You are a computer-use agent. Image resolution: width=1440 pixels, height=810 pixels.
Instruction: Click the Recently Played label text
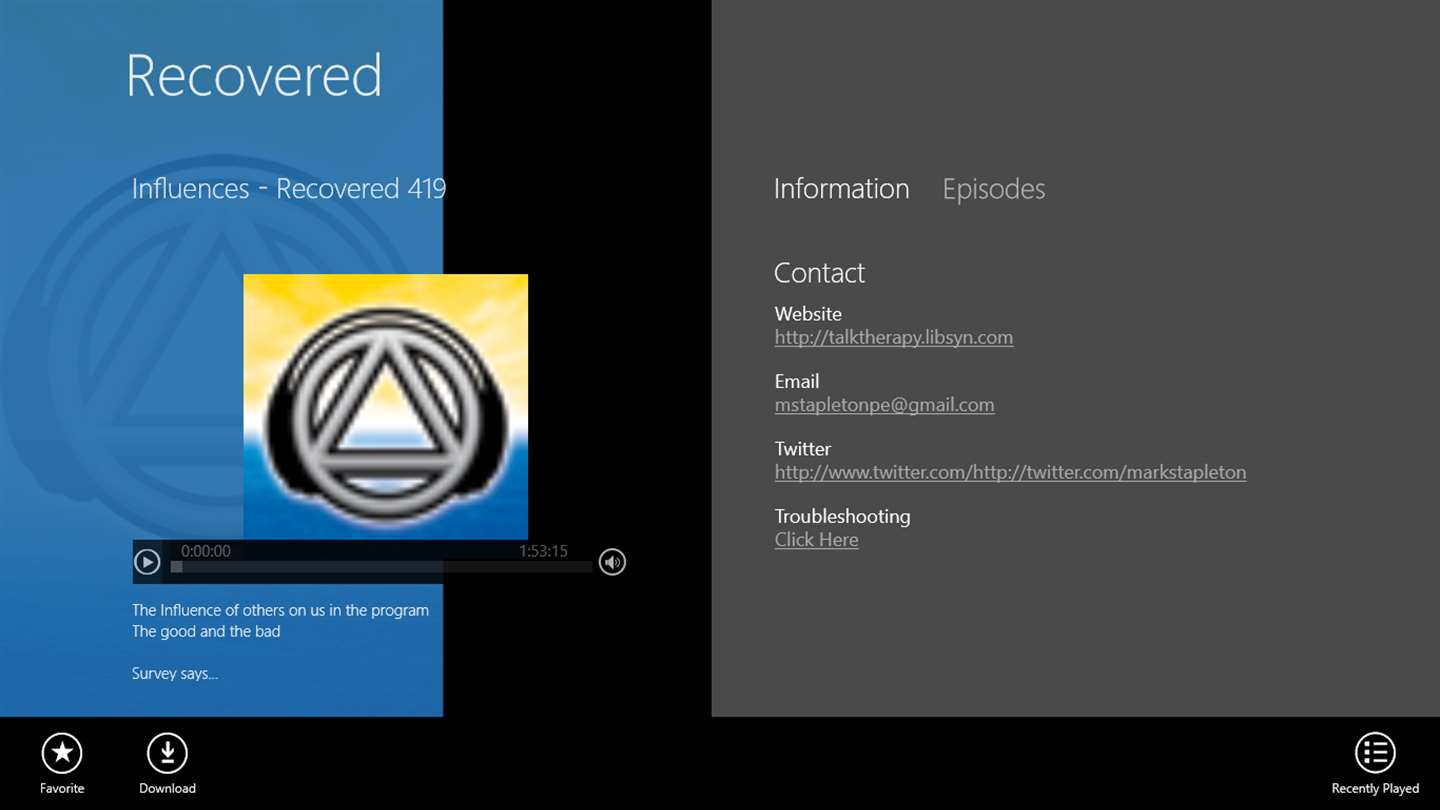pos(1375,788)
